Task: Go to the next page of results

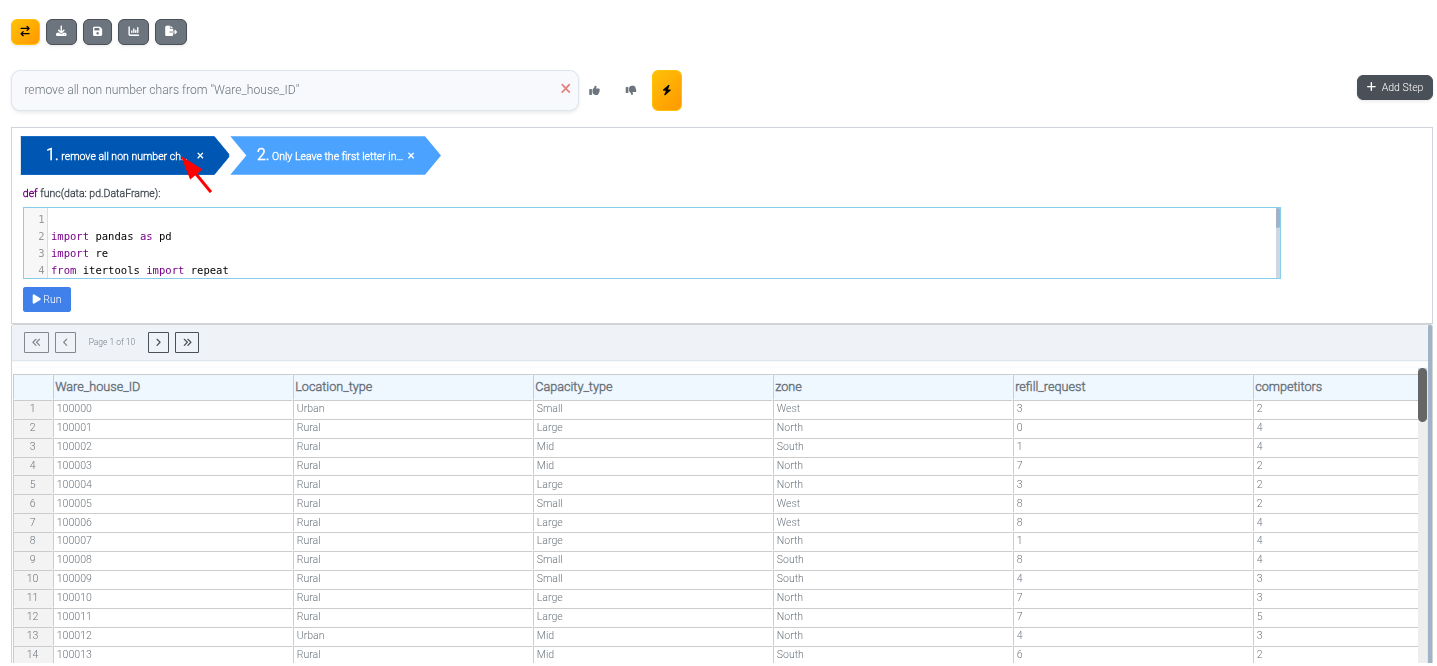Action: coord(158,342)
